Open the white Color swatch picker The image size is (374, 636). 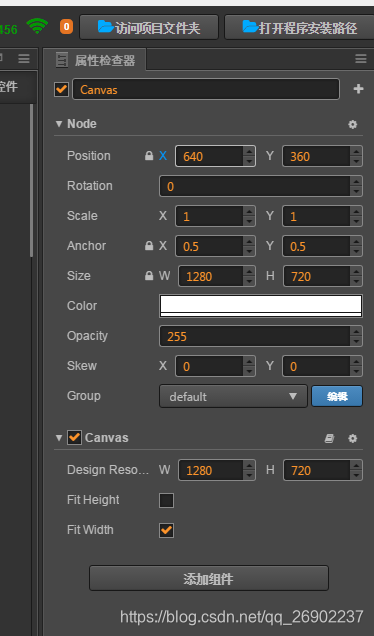(x=261, y=306)
